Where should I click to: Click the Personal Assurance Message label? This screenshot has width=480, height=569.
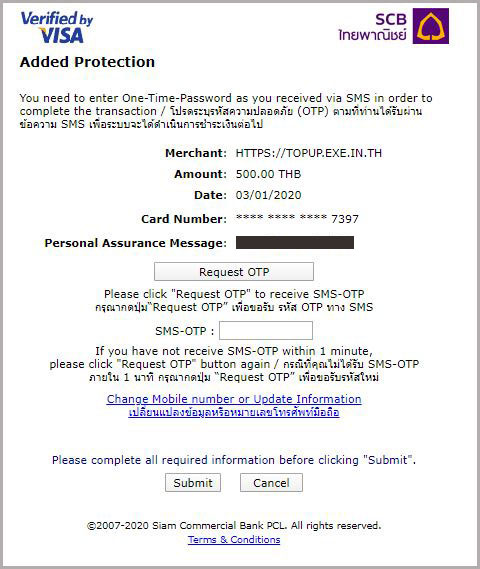[x=136, y=243]
